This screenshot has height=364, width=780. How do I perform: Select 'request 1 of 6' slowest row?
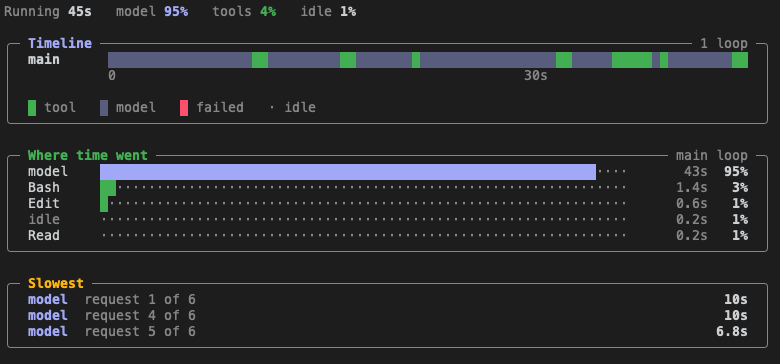click(388, 300)
